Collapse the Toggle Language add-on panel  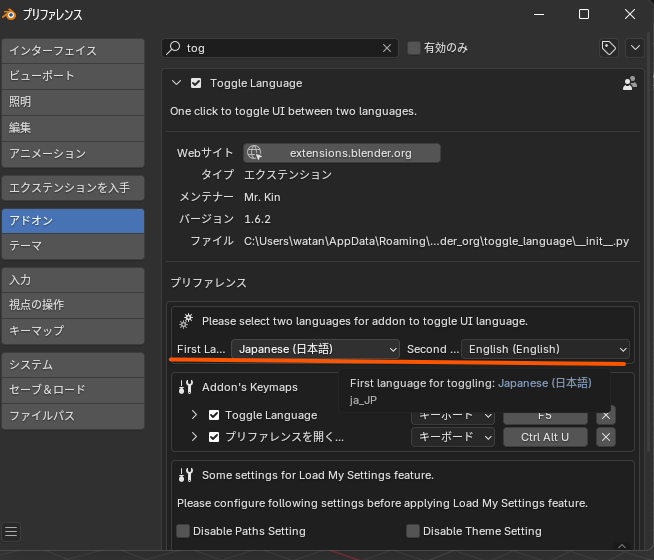tap(177, 83)
